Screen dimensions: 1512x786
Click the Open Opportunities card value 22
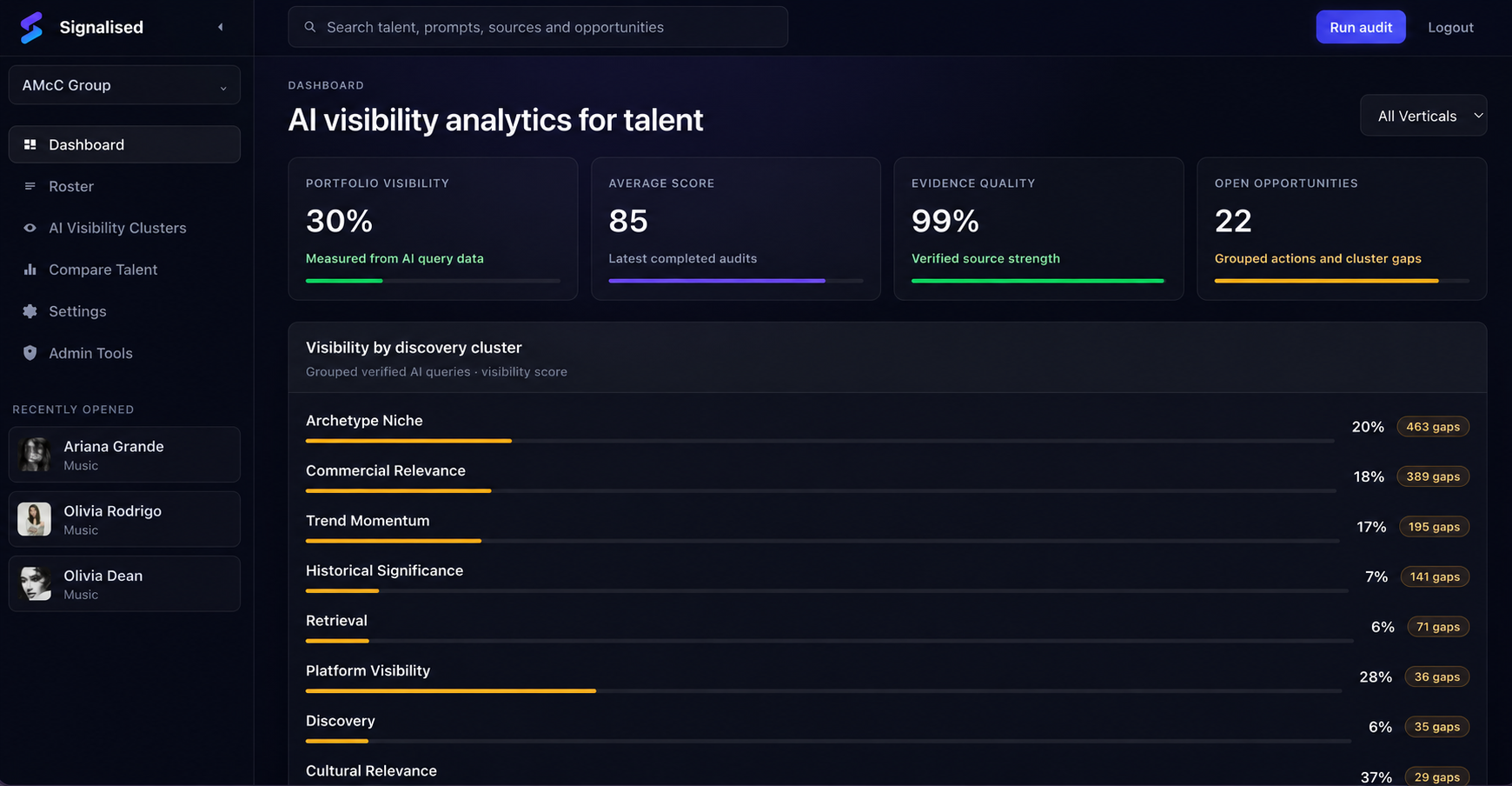point(1233,221)
